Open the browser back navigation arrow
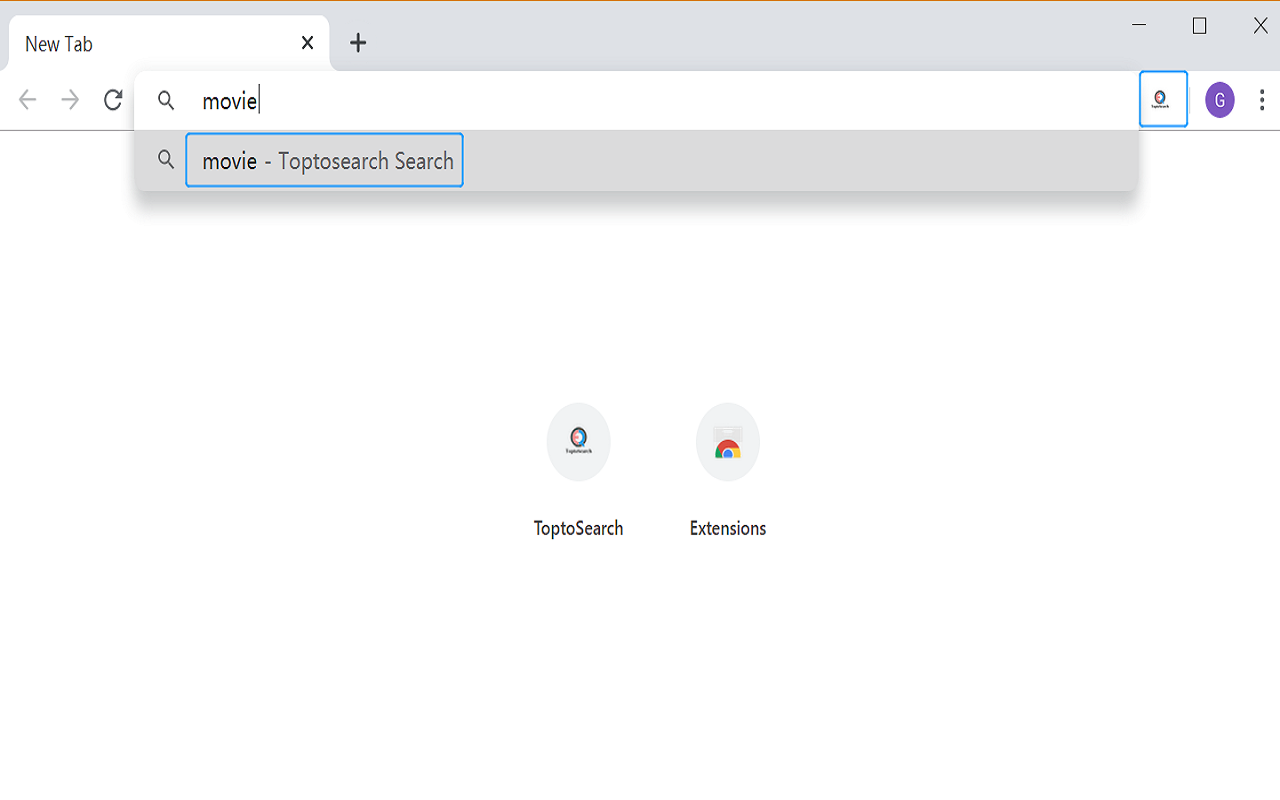 [x=27, y=99]
